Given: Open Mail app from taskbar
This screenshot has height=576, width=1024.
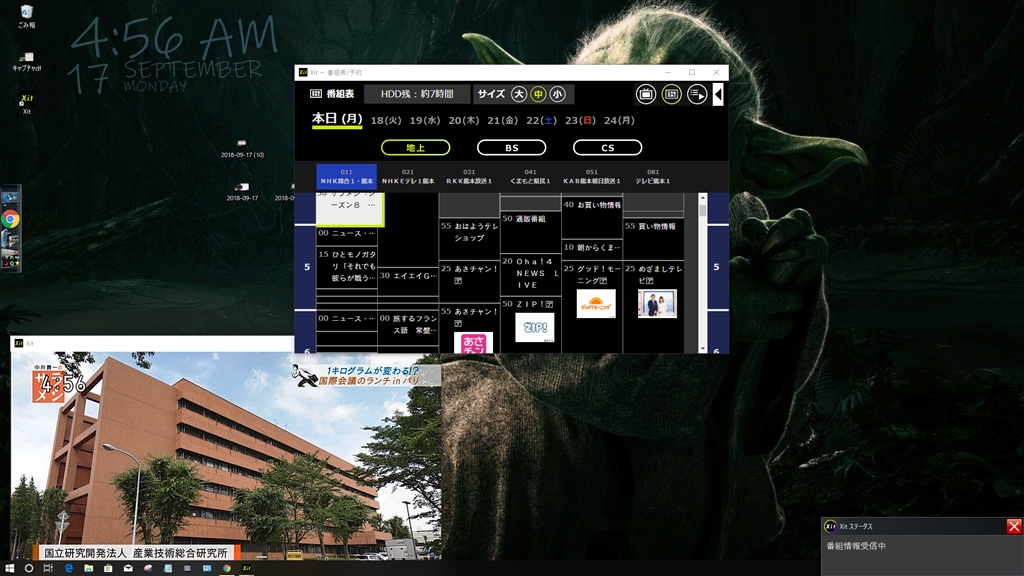Looking at the screenshot, I should (x=128, y=568).
